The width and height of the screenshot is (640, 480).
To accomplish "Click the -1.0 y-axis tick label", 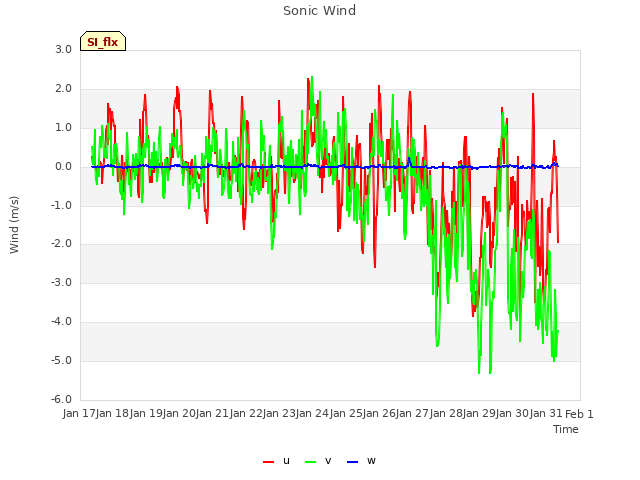I will [62, 205].
